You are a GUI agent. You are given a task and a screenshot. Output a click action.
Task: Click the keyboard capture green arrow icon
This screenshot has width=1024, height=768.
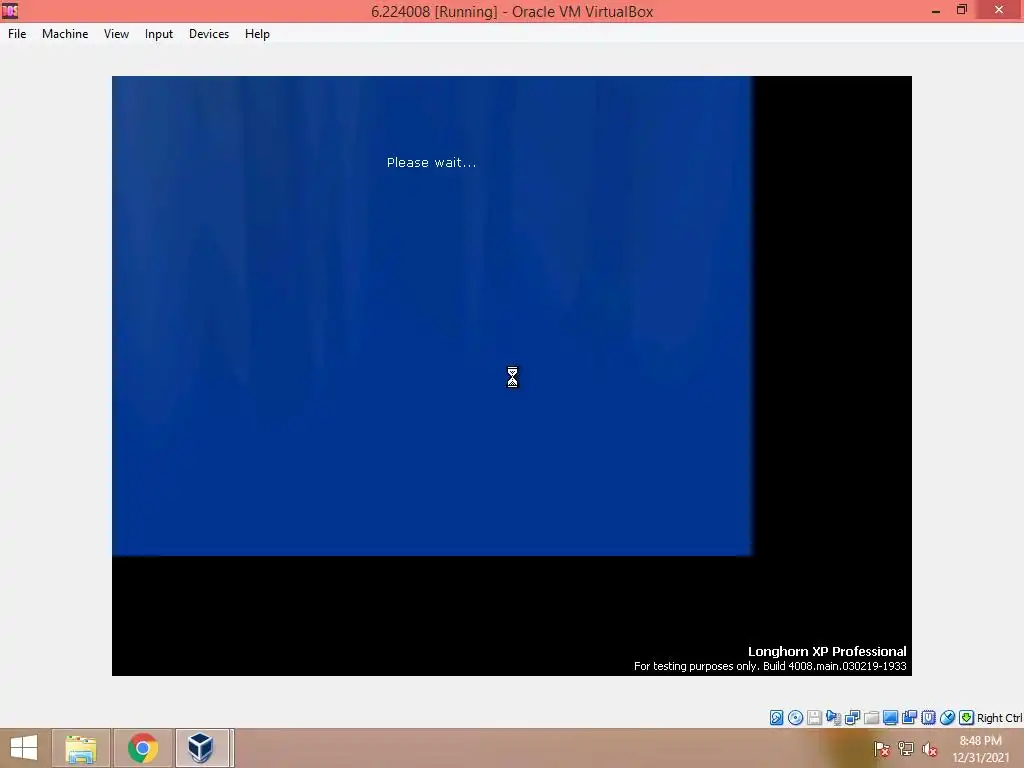click(x=967, y=718)
